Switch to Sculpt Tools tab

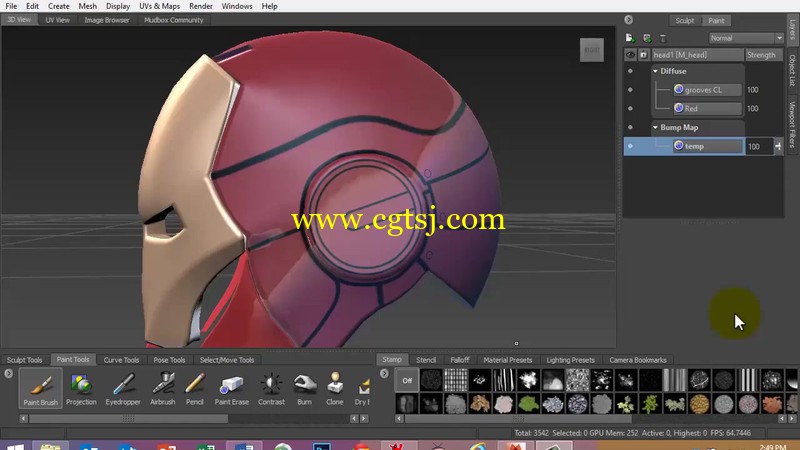click(x=24, y=360)
